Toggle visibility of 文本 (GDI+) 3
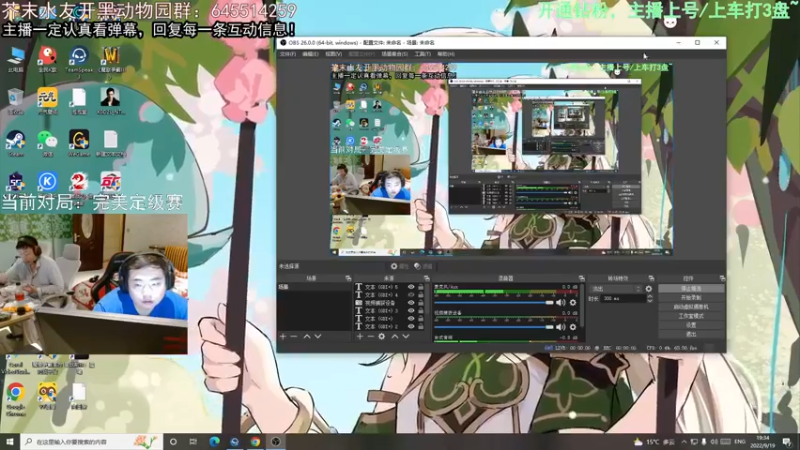 pos(411,311)
